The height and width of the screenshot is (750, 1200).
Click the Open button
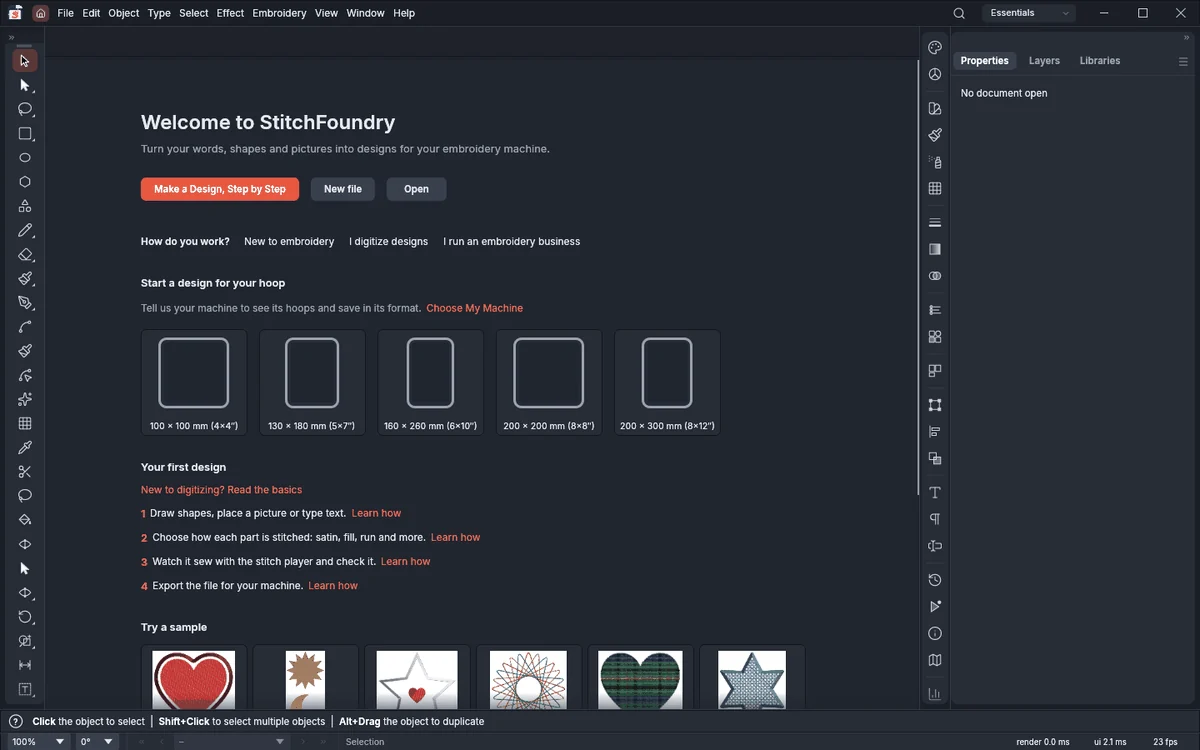[417, 189]
